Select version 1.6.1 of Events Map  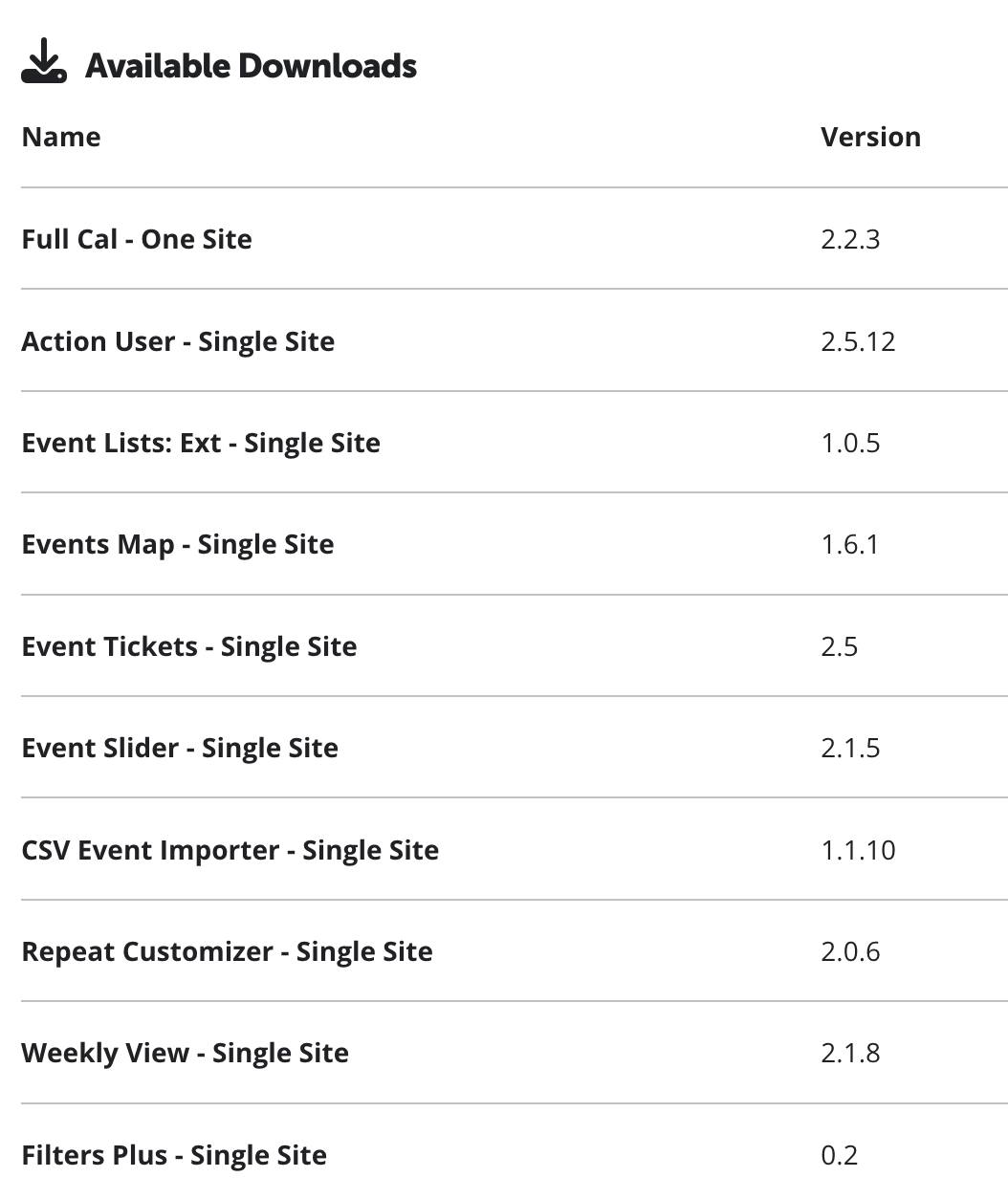[x=849, y=544]
